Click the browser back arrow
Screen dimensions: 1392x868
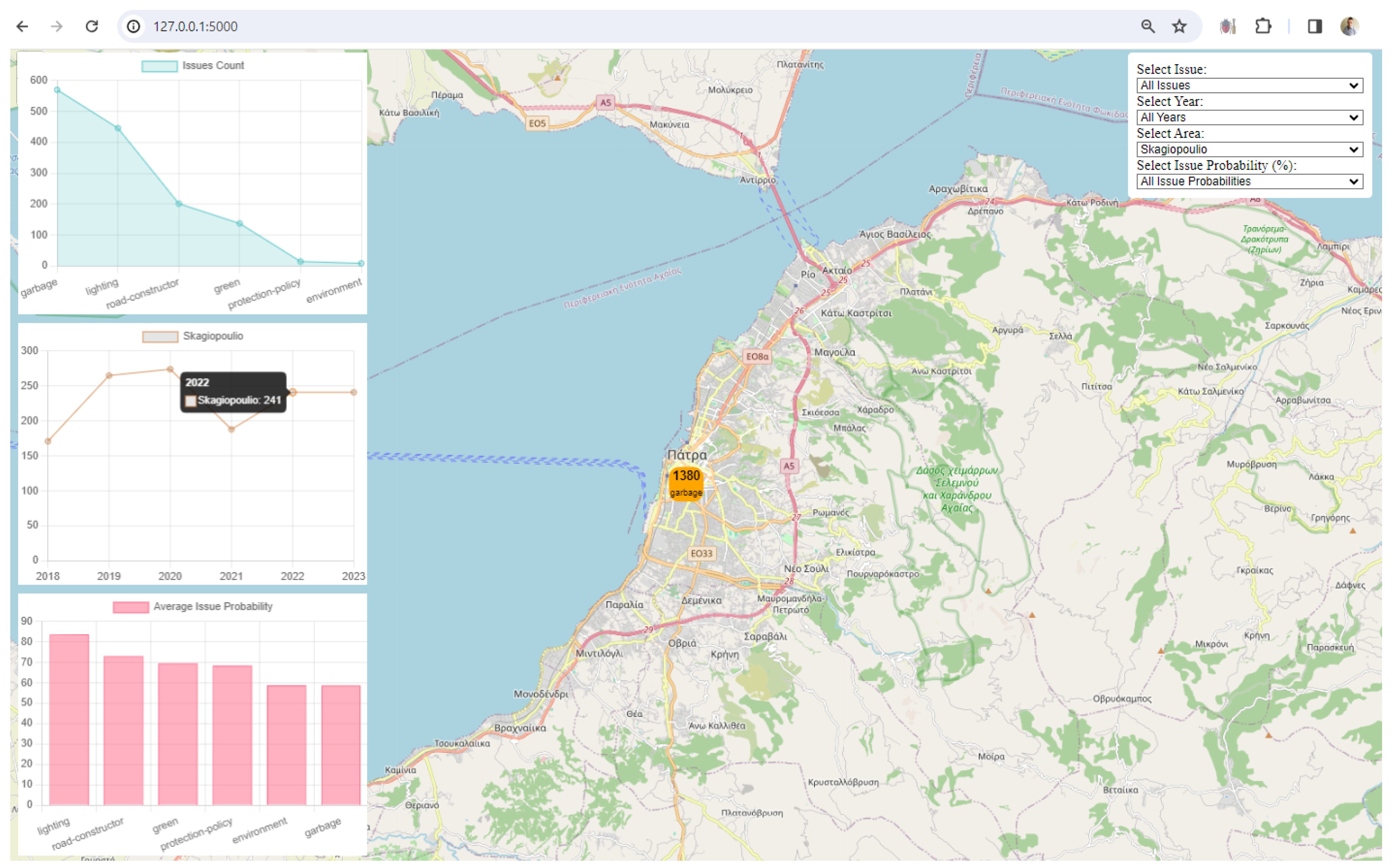(22, 26)
